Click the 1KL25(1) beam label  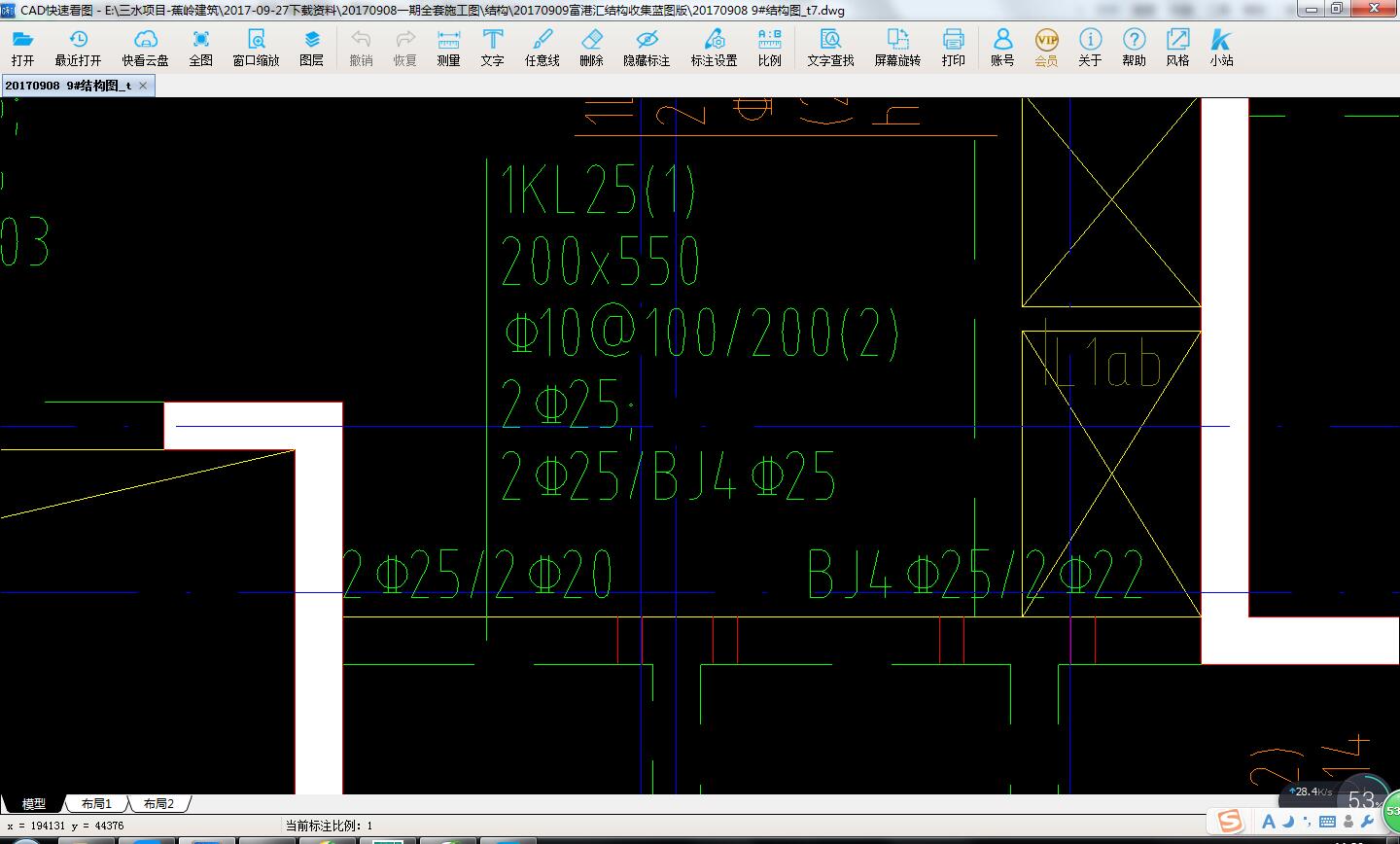click(599, 190)
